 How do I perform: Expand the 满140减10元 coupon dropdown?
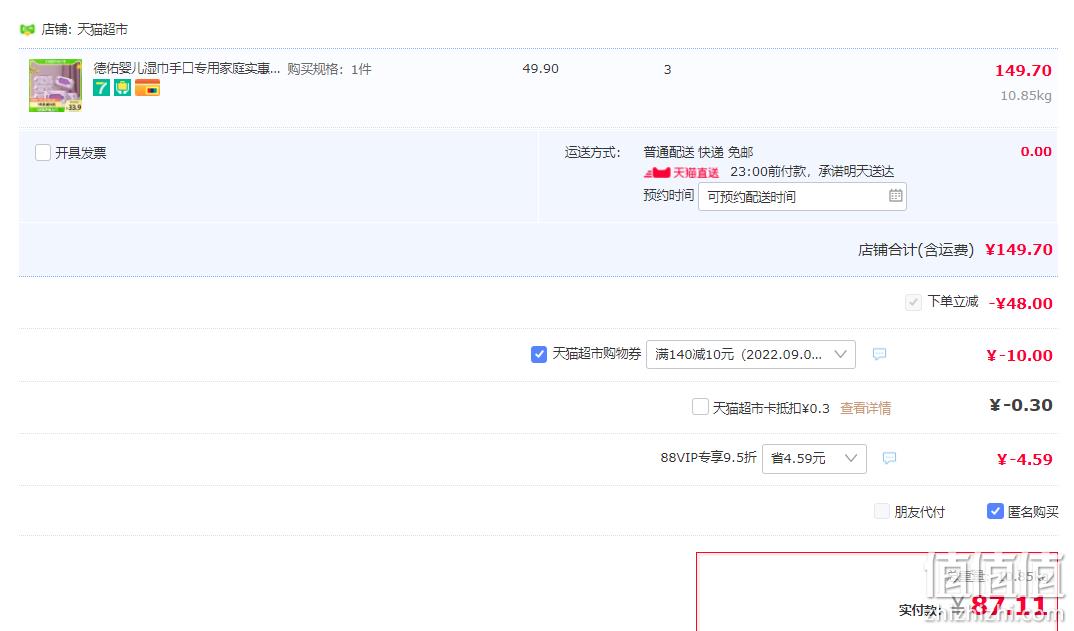coord(751,354)
